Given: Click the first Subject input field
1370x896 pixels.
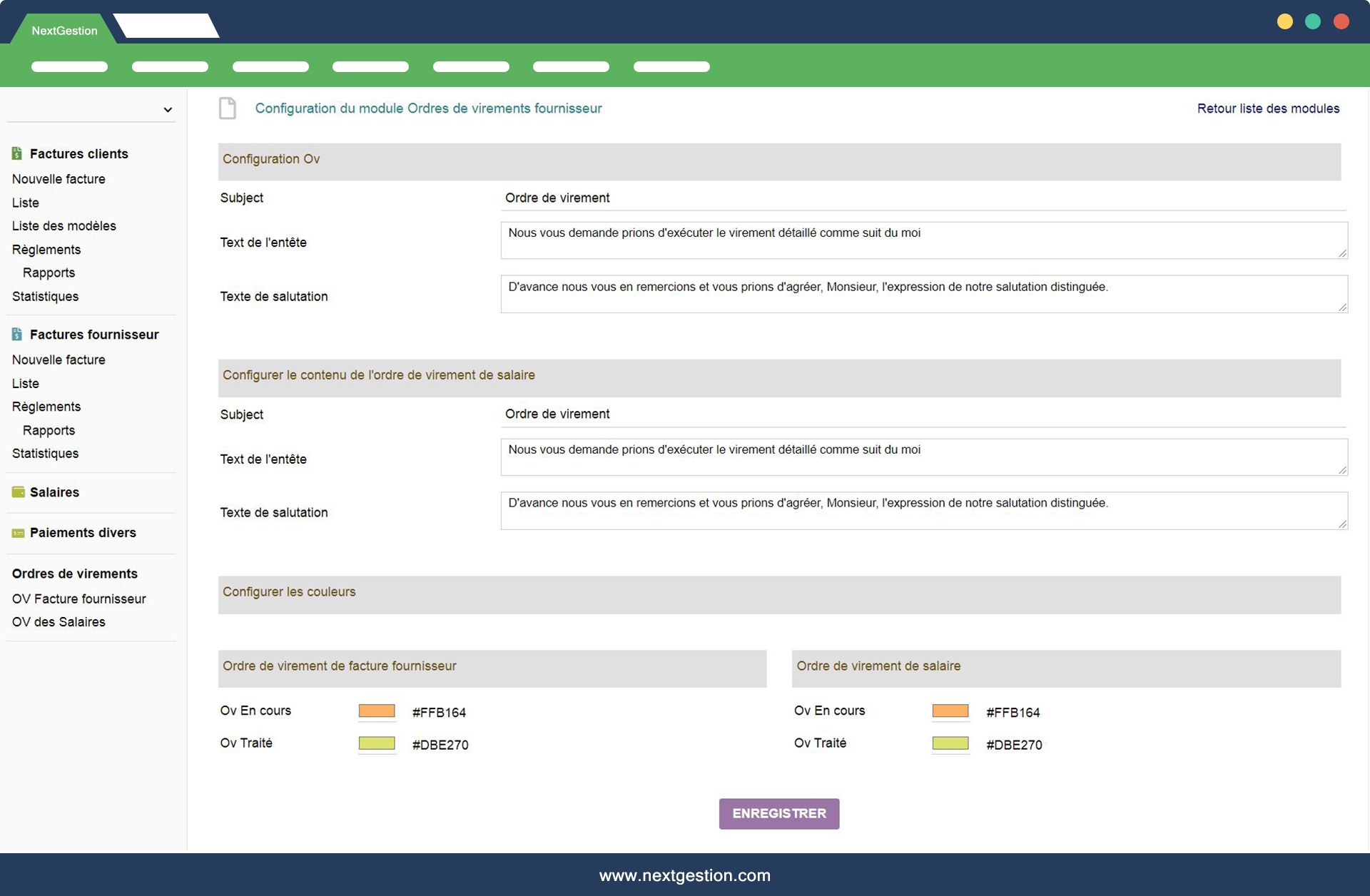Looking at the screenshot, I should click(x=923, y=198).
